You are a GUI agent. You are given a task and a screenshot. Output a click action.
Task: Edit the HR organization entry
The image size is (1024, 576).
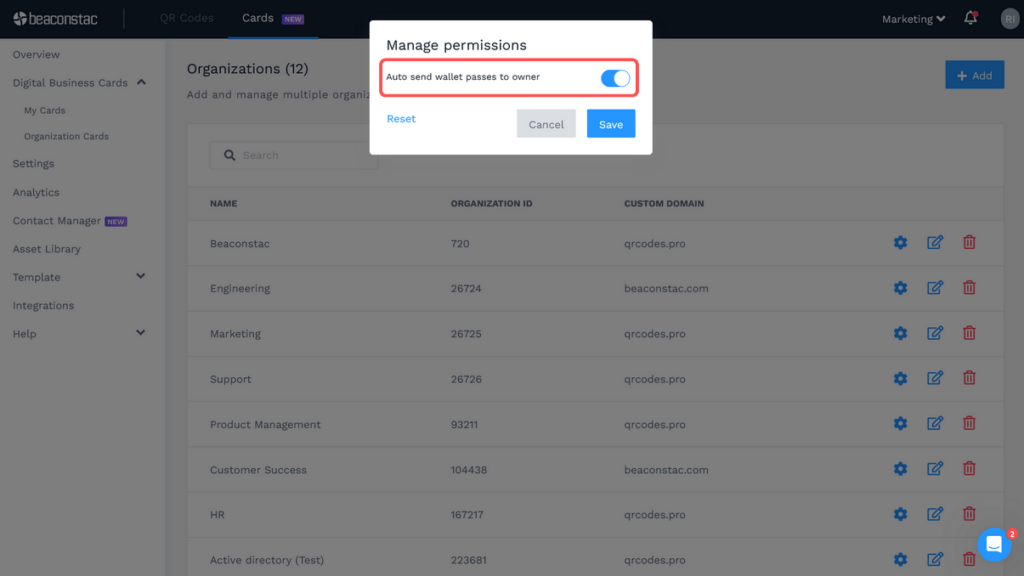point(934,514)
